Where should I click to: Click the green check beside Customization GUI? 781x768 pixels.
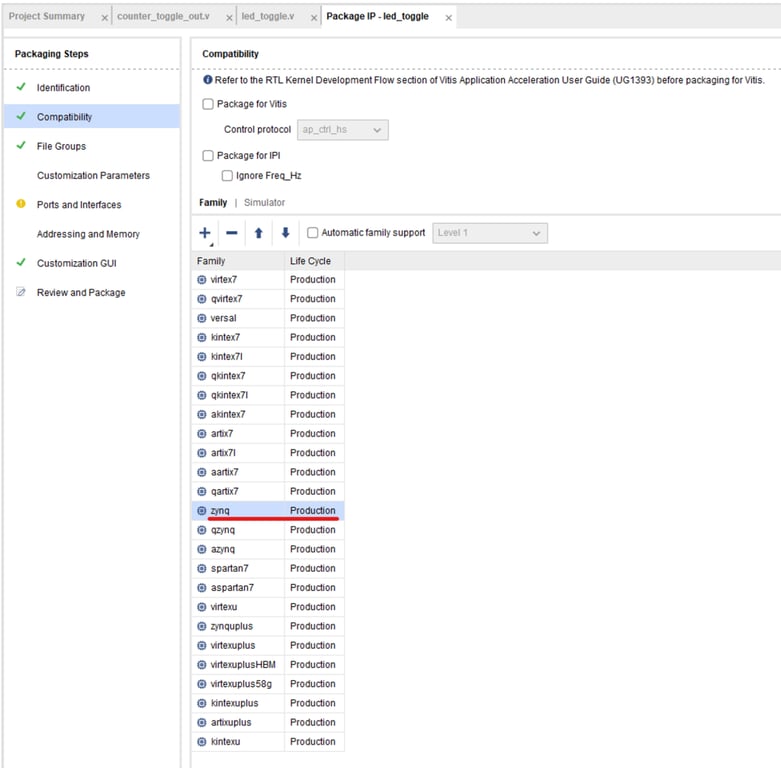point(21,262)
